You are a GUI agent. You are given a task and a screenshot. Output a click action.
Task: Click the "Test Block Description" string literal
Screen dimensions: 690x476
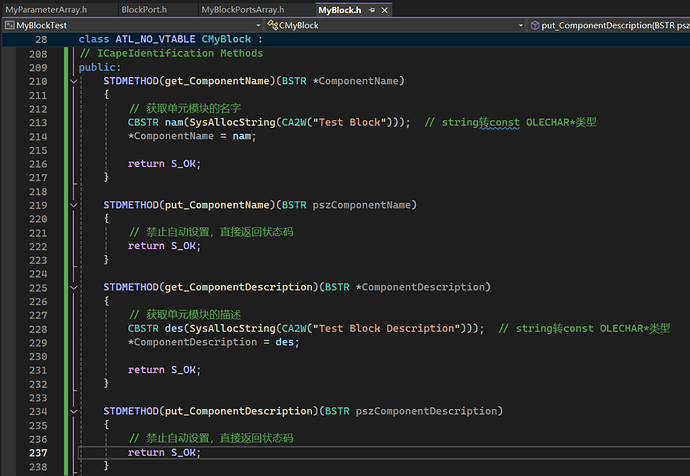(x=386, y=329)
